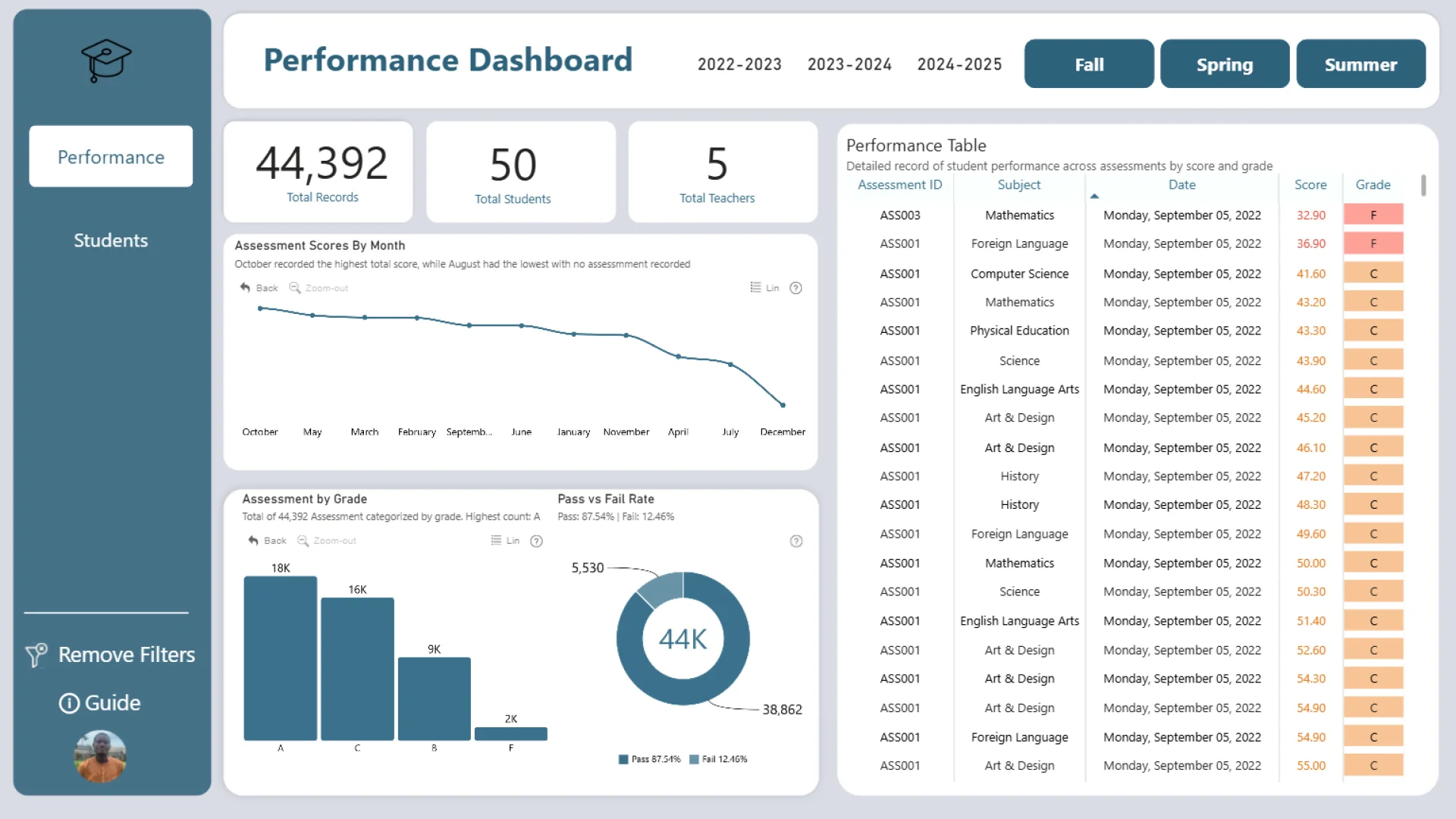
Task: Click Back arrow on Assessment by Grade chart
Action: point(253,541)
